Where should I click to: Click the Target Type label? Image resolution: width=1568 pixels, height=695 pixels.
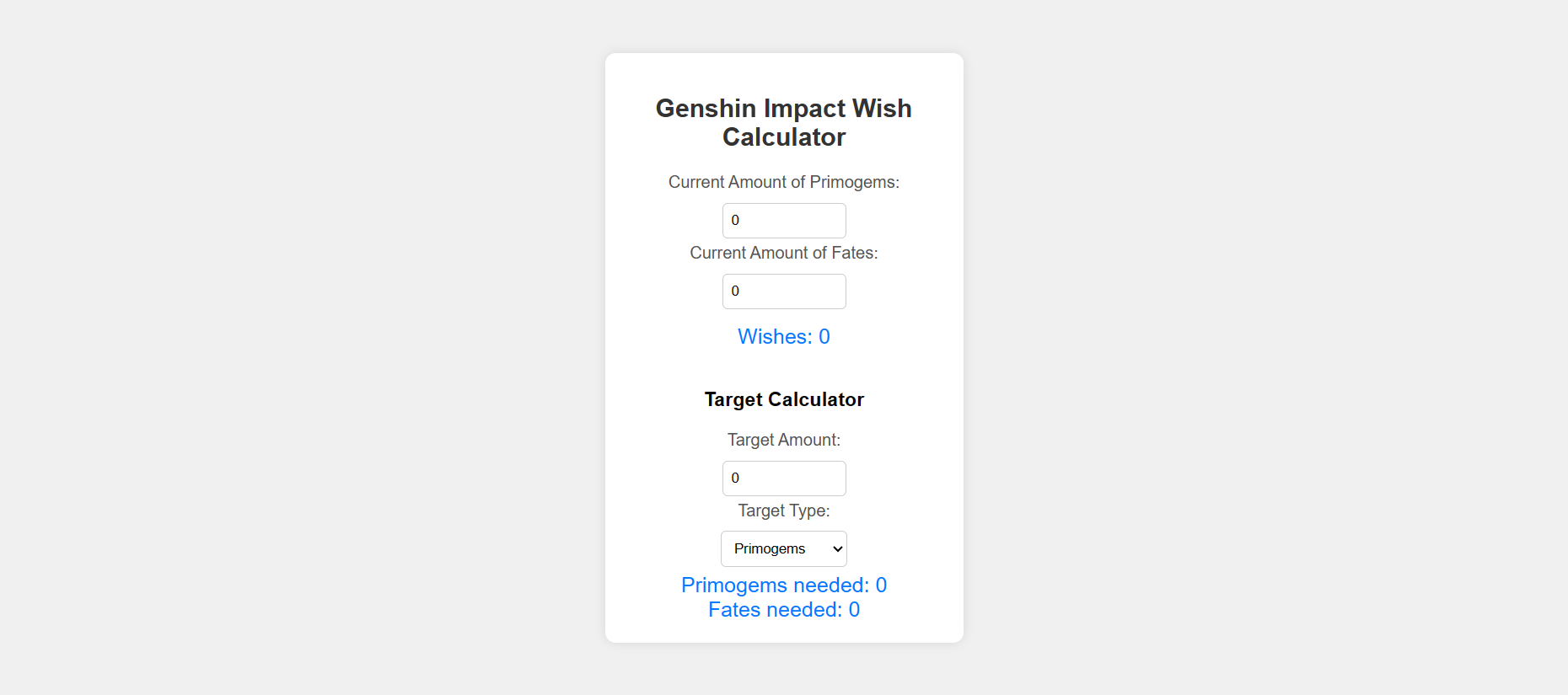(783, 511)
